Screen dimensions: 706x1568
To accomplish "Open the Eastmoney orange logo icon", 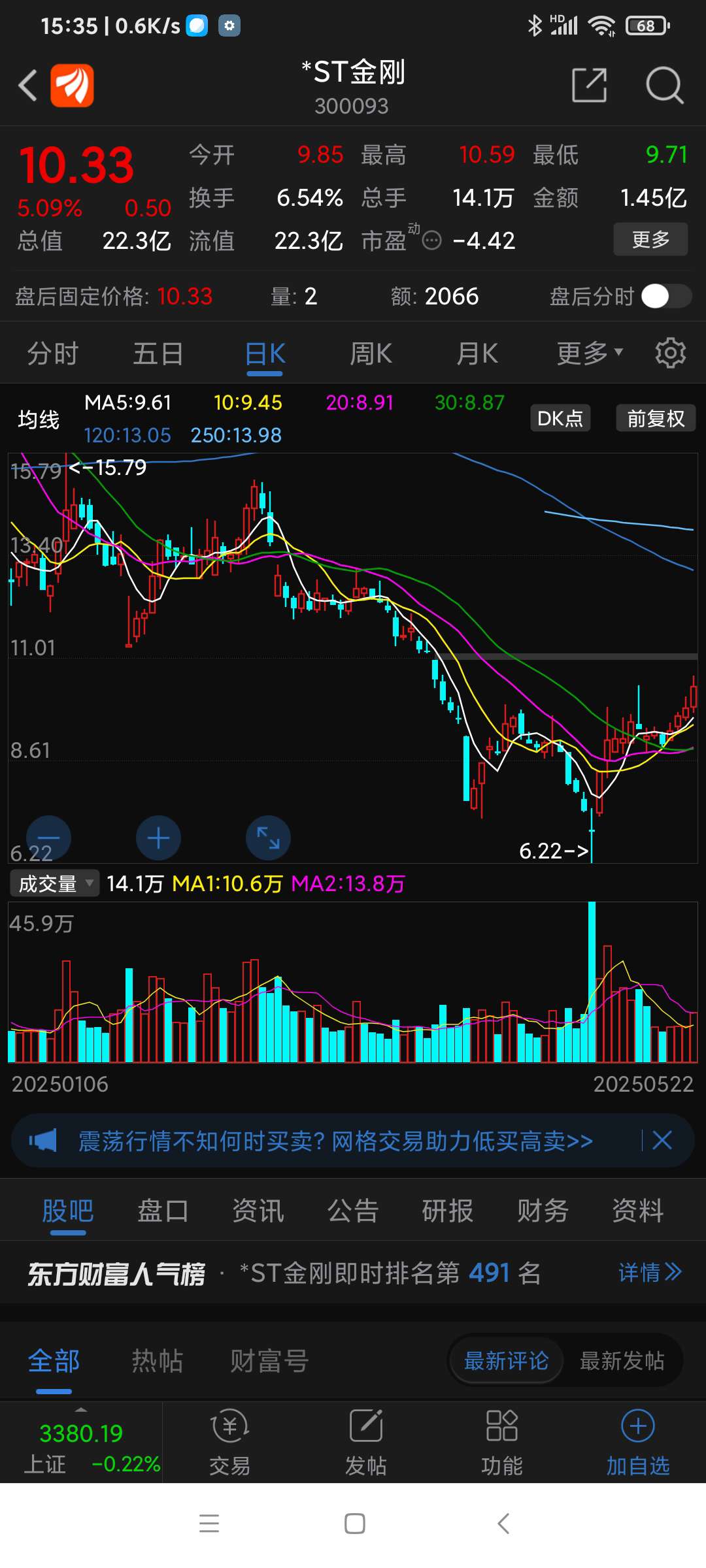I will pyautogui.click(x=72, y=85).
